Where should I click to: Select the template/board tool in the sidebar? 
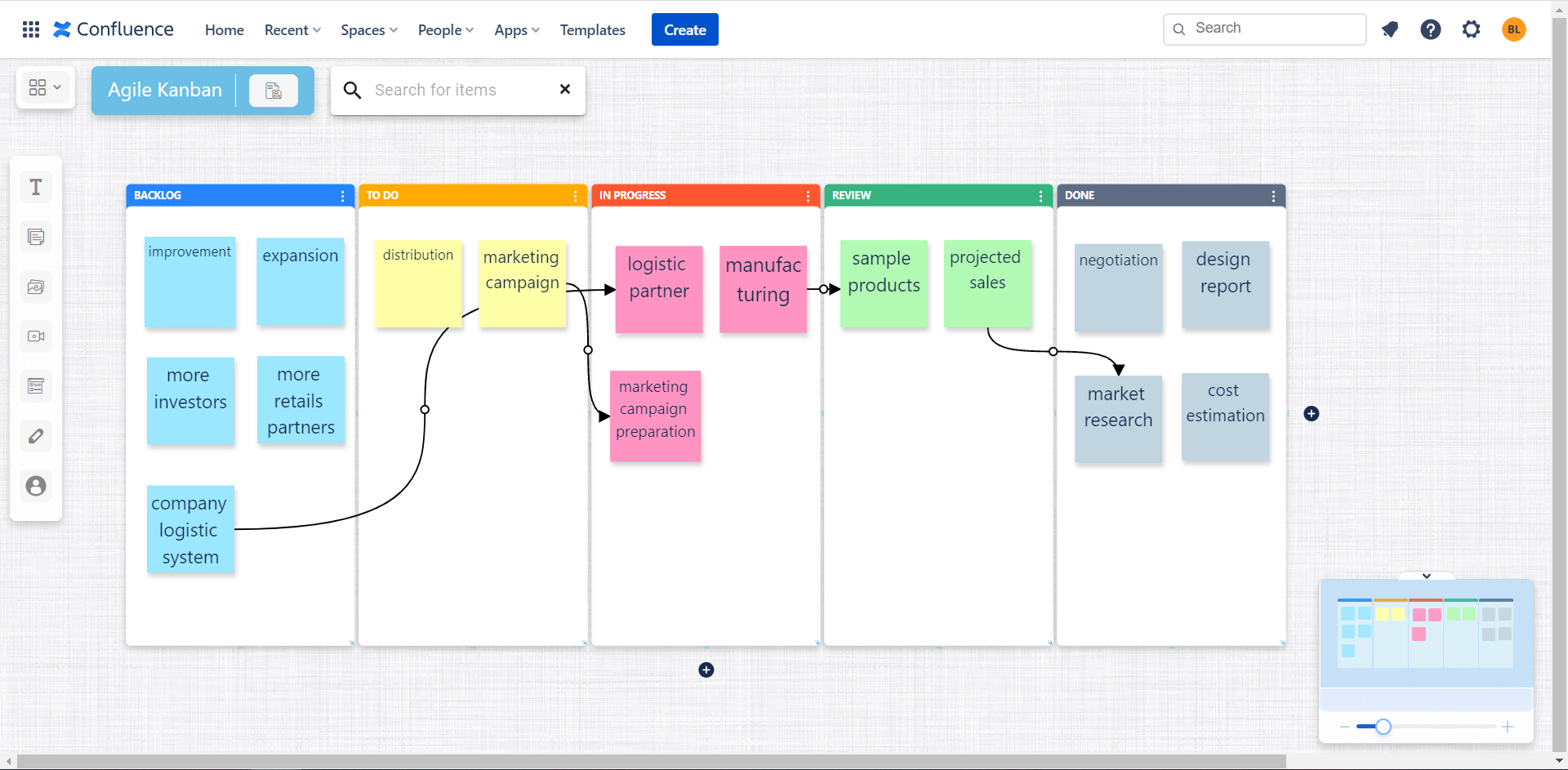point(36,385)
